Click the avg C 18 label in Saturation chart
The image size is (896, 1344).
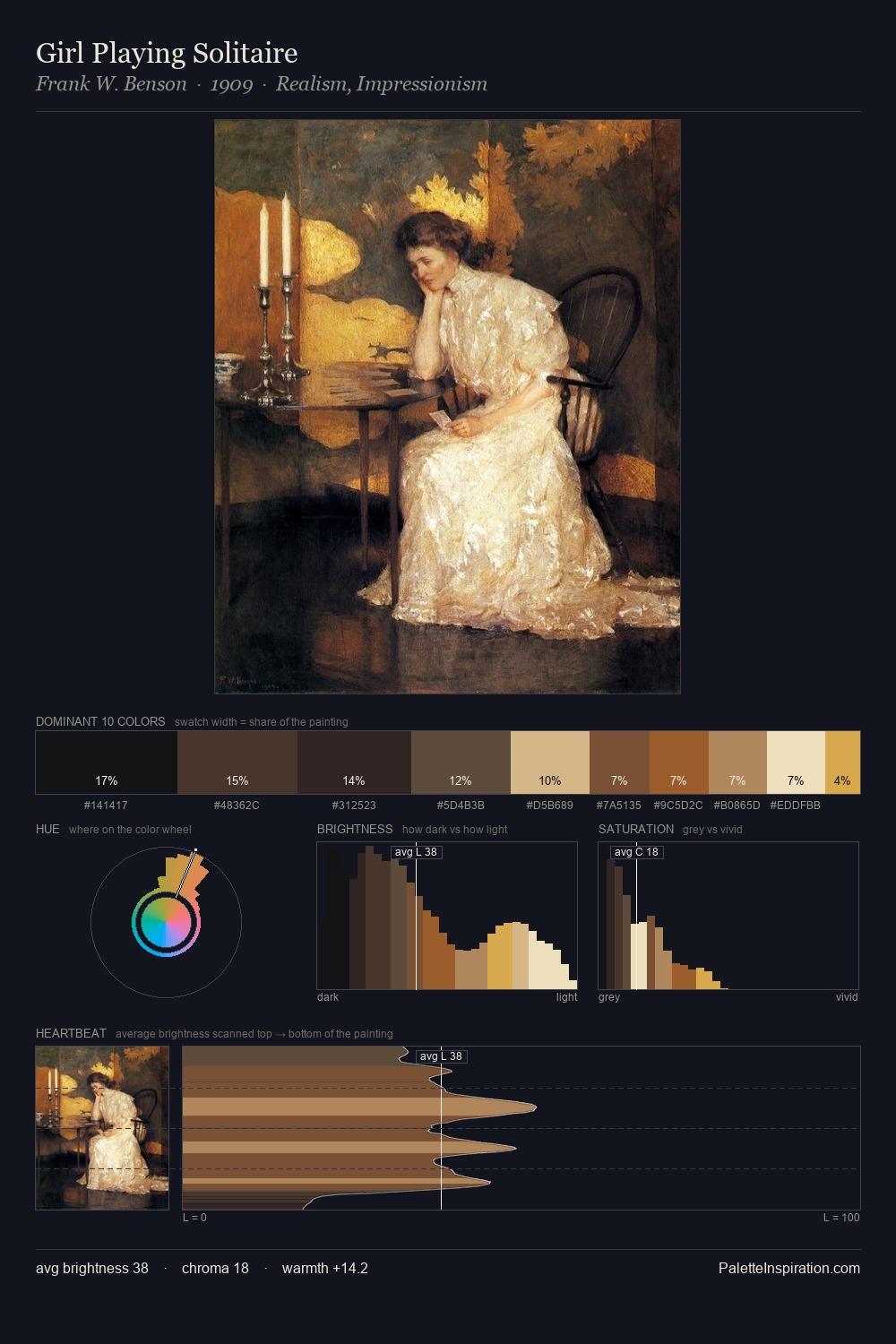click(x=636, y=852)
